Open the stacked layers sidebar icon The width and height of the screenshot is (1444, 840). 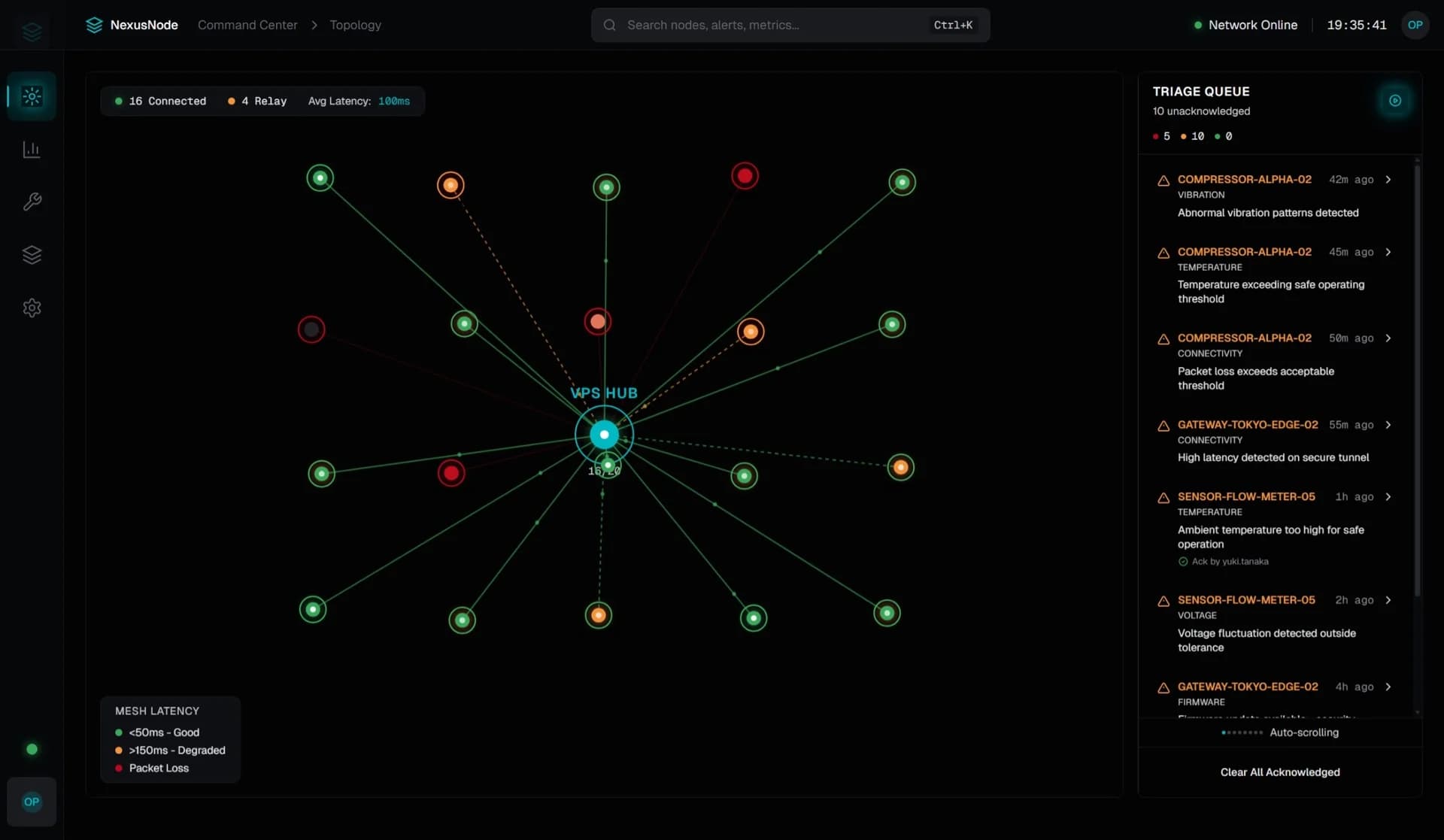(32, 255)
